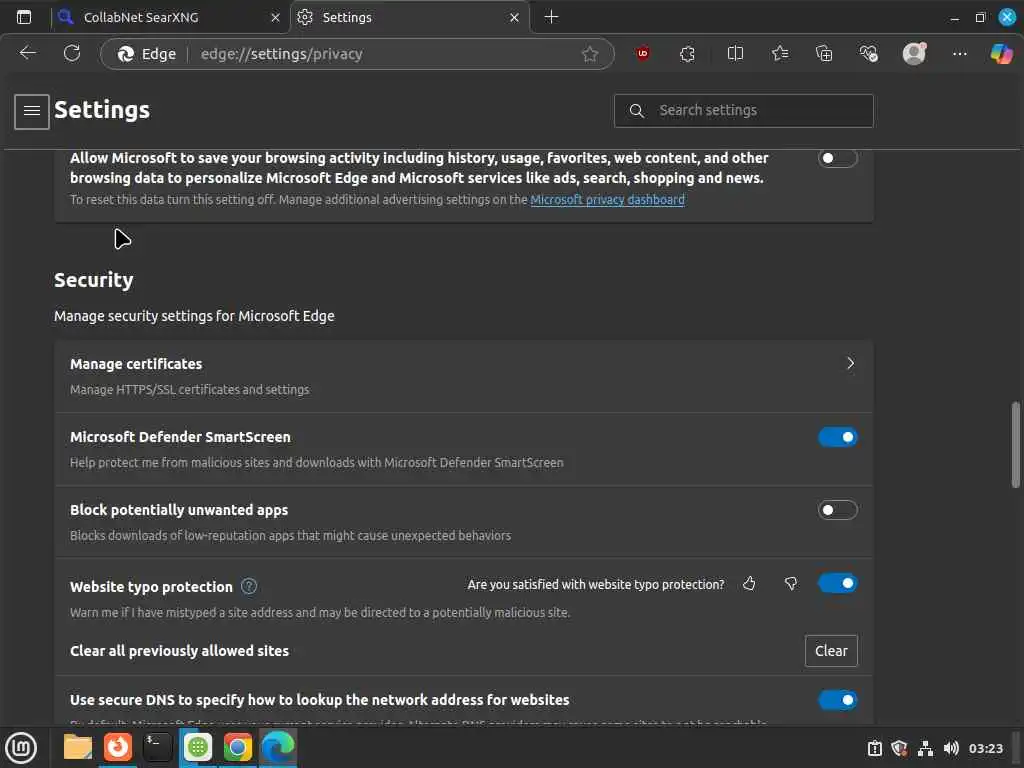Image resolution: width=1024 pixels, height=768 pixels.
Task: Open the clock showing 03:23
Action: click(985, 748)
